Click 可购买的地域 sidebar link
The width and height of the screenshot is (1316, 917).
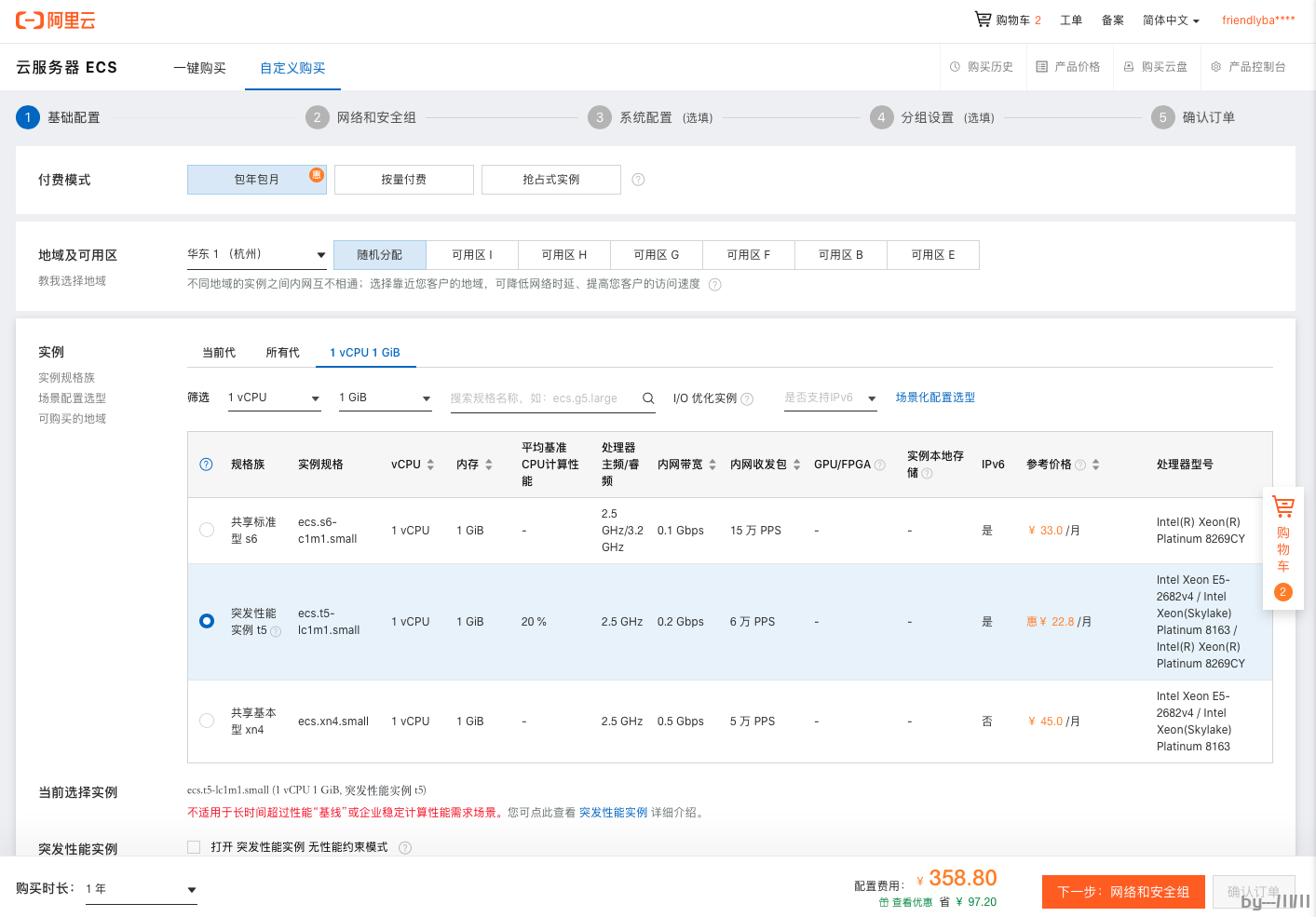click(x=72, y=419)
